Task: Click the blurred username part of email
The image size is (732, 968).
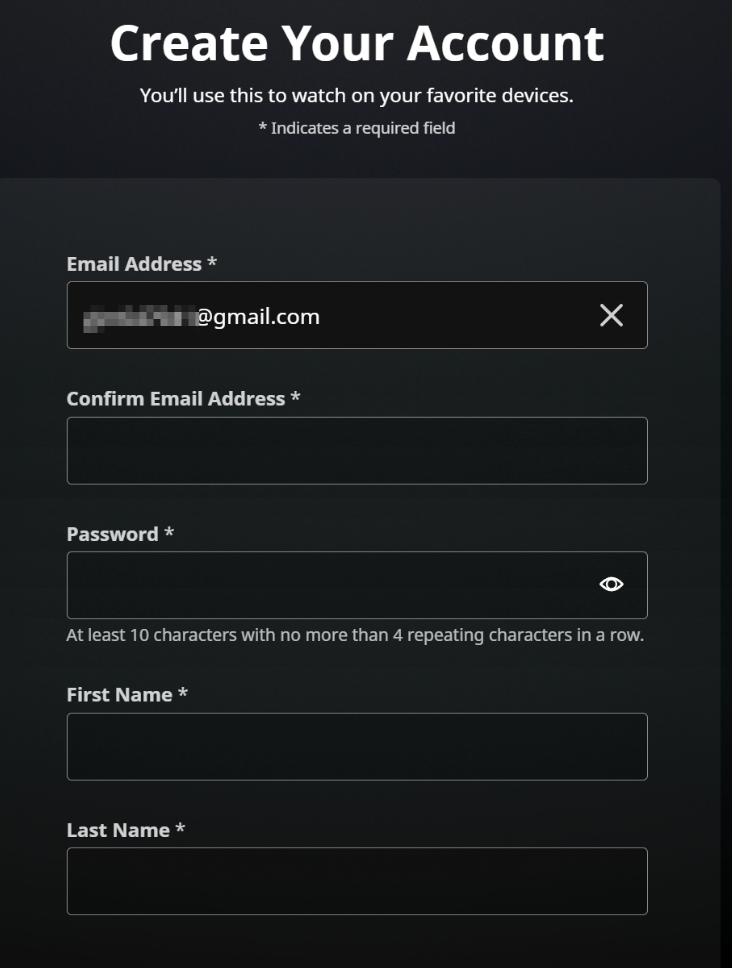Action: point(138,317)
